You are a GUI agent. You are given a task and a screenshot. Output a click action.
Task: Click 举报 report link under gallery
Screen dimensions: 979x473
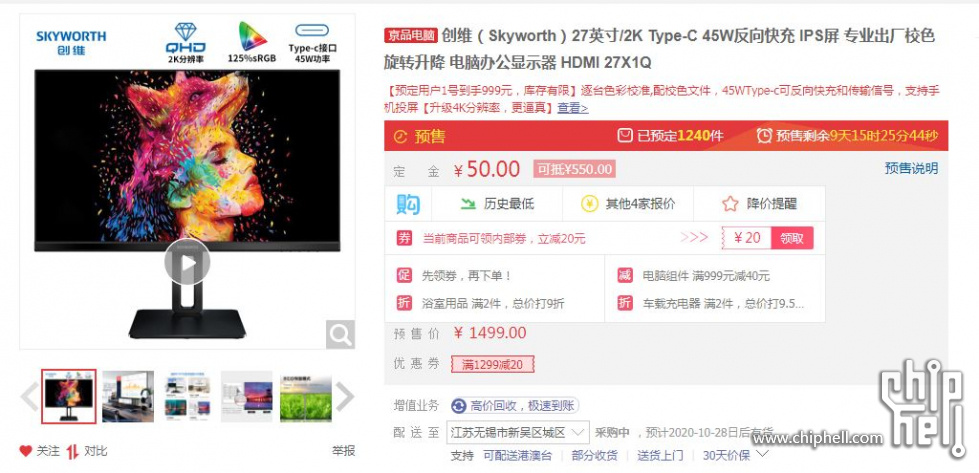tap(343, 451)
